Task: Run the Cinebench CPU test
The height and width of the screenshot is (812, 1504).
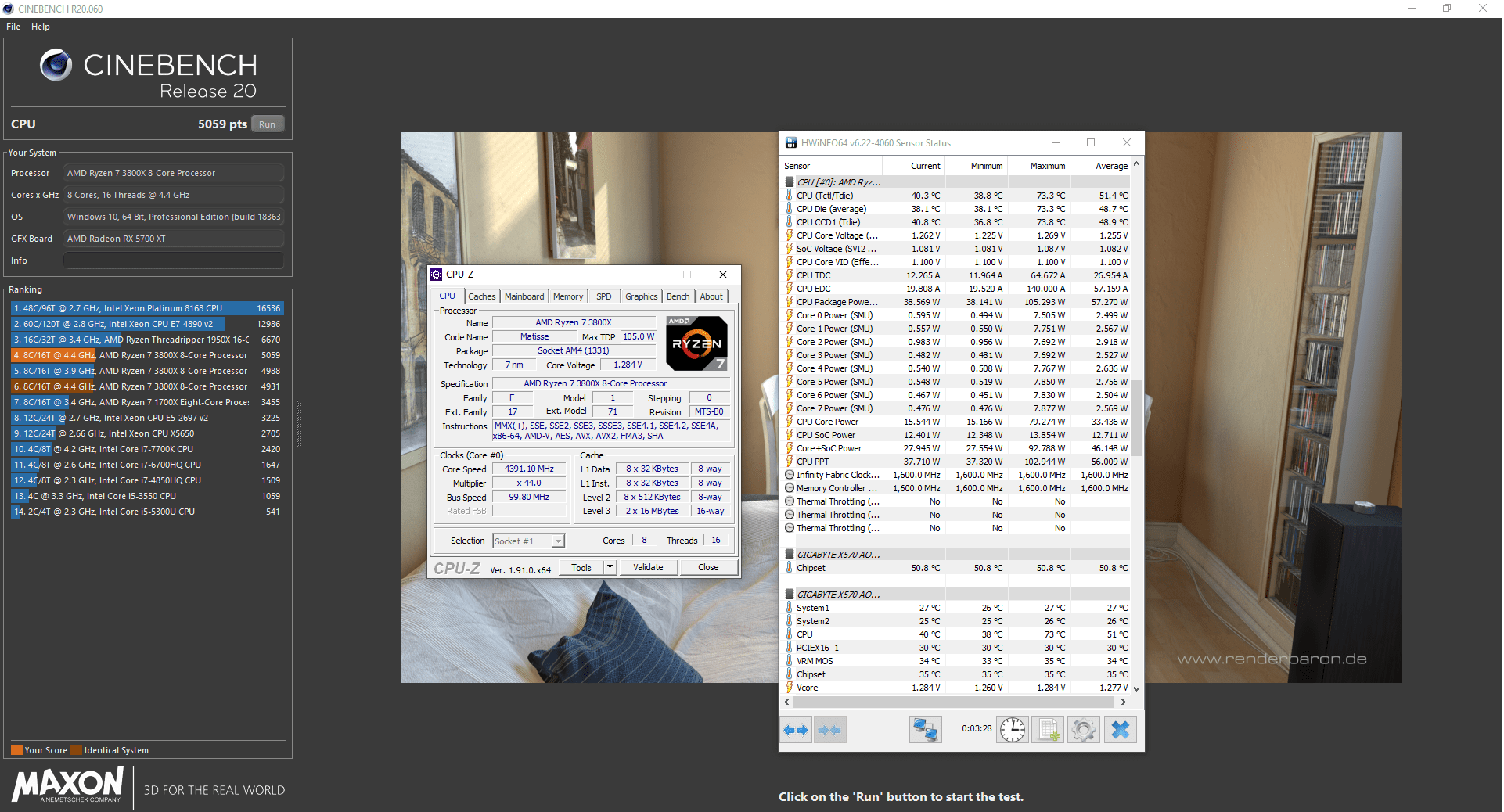Action: 268,124
